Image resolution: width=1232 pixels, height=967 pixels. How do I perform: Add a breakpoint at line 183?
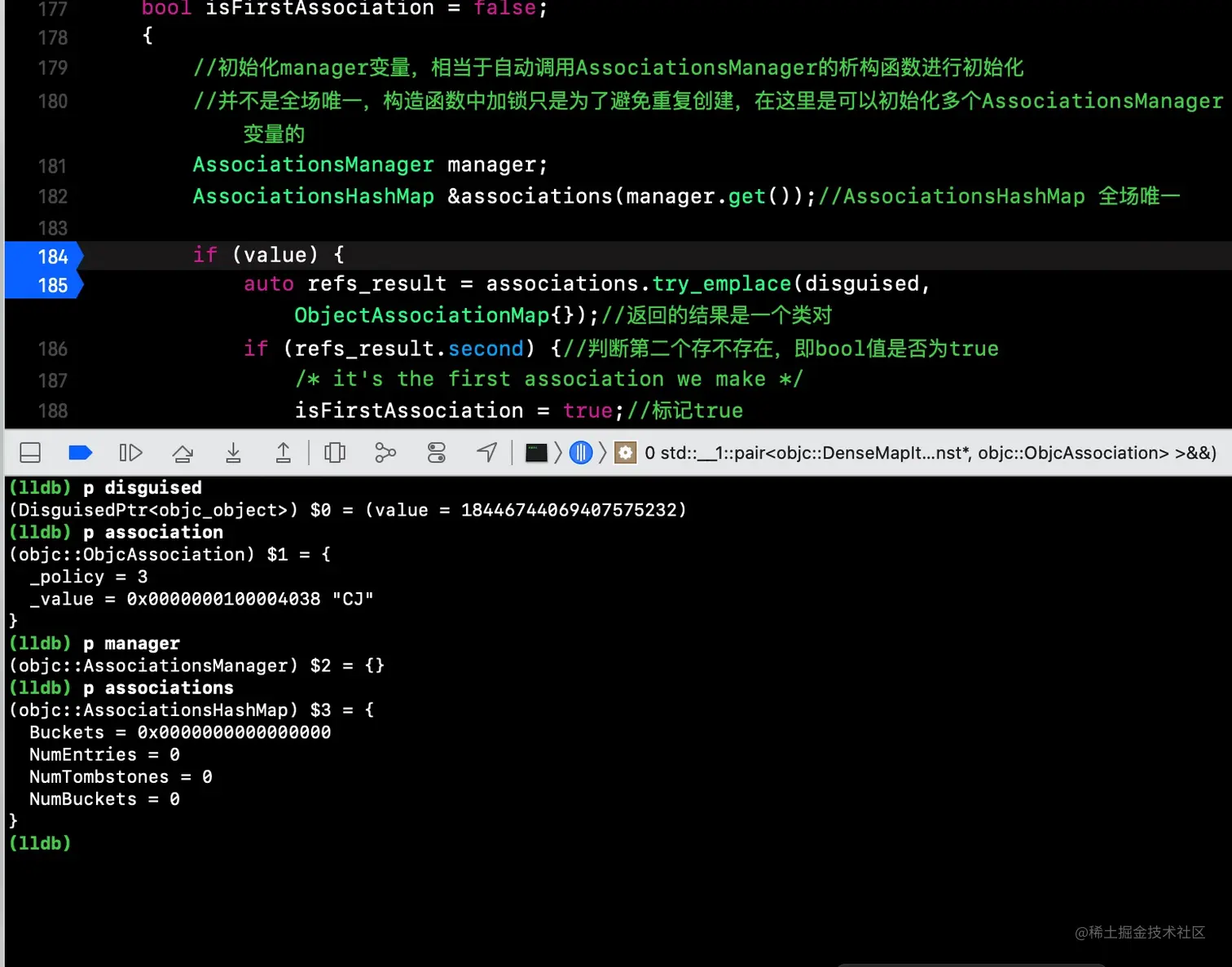point(52,228)
